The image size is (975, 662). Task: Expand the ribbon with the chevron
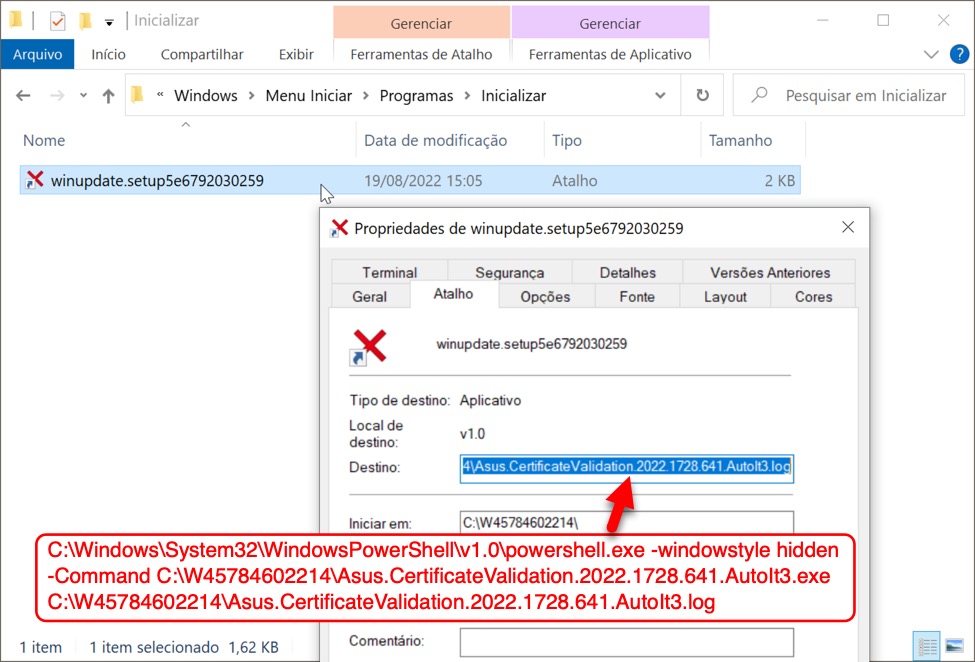[932, 54]
